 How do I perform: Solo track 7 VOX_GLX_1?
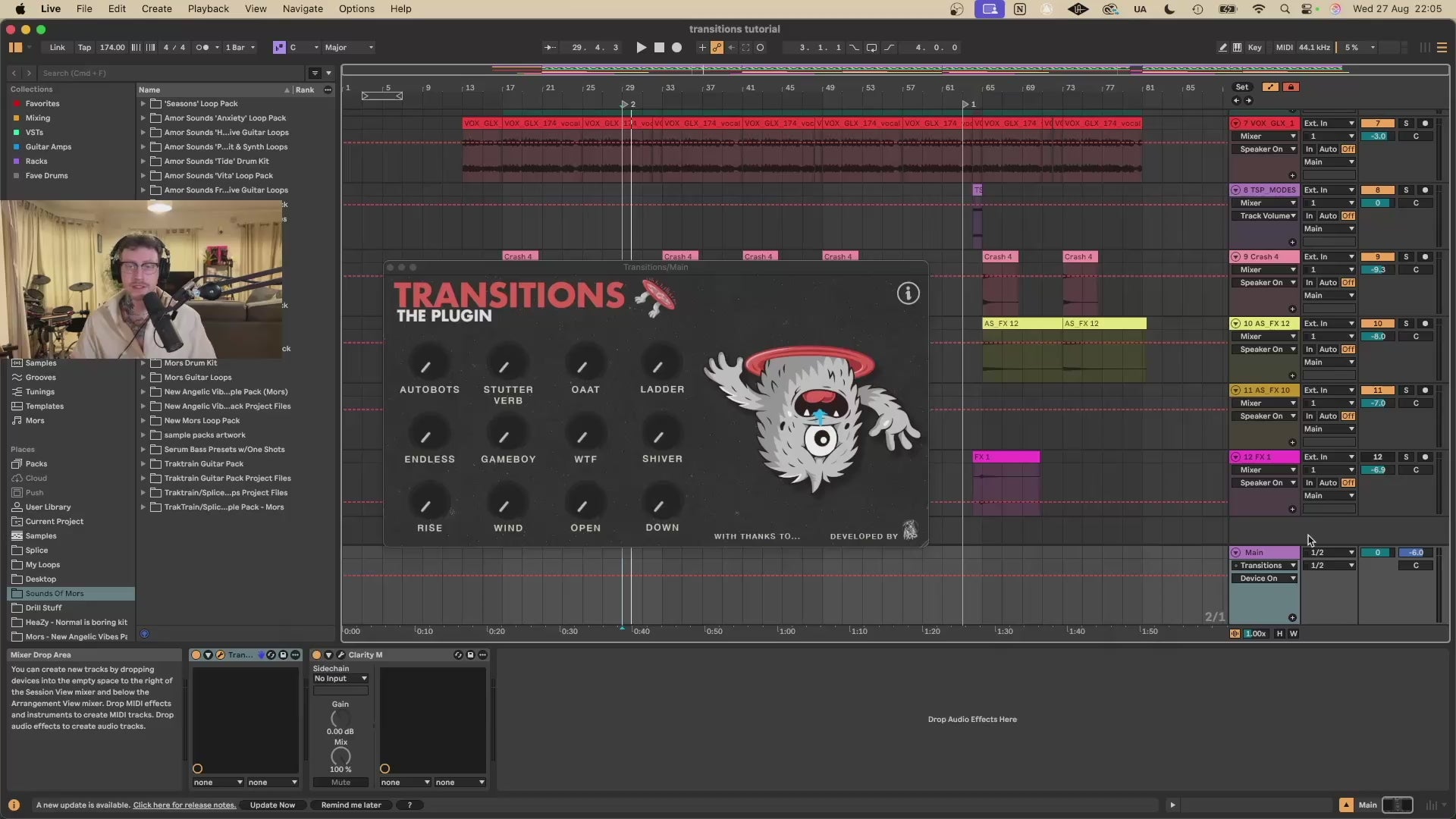coord(1406,123)
